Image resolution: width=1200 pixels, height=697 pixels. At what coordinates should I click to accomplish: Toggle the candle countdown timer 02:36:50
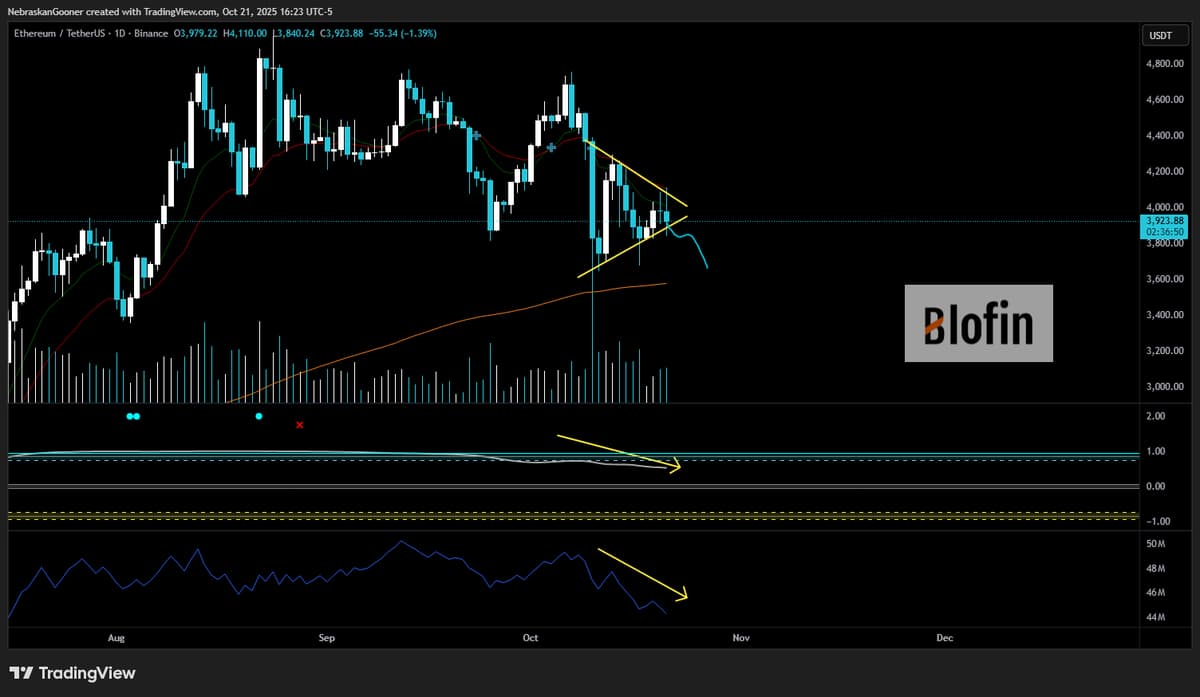(x=1163, y=231)
